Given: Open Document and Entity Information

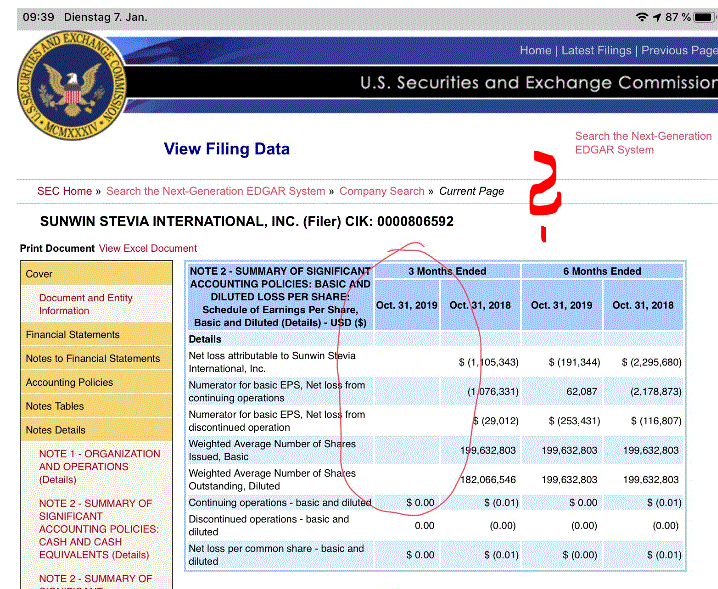Looking at the screenshot, I should point(86,304).
